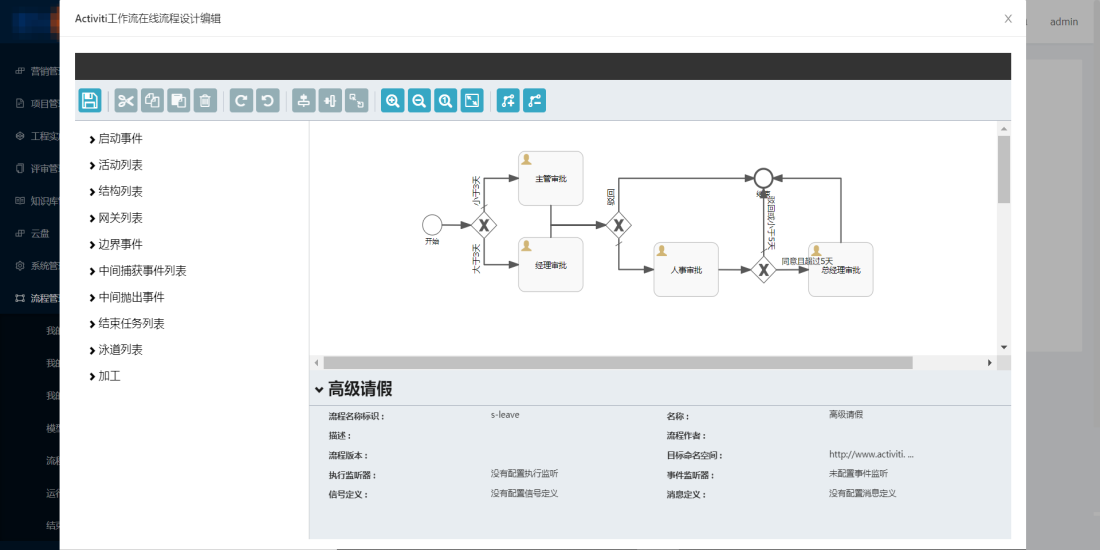The image size is (1100, 550).
Task: Select the end event circle
Action: pos(763,178)
